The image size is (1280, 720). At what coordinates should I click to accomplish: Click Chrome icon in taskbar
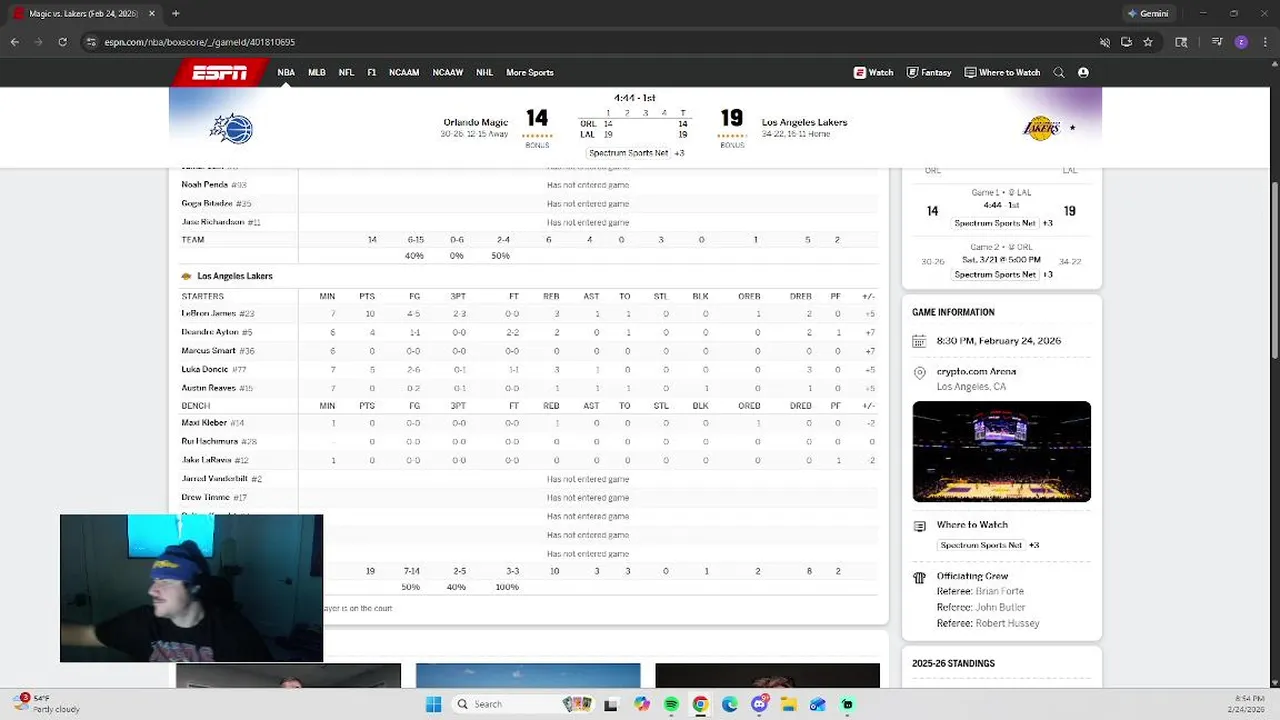(x=700, y=704)
